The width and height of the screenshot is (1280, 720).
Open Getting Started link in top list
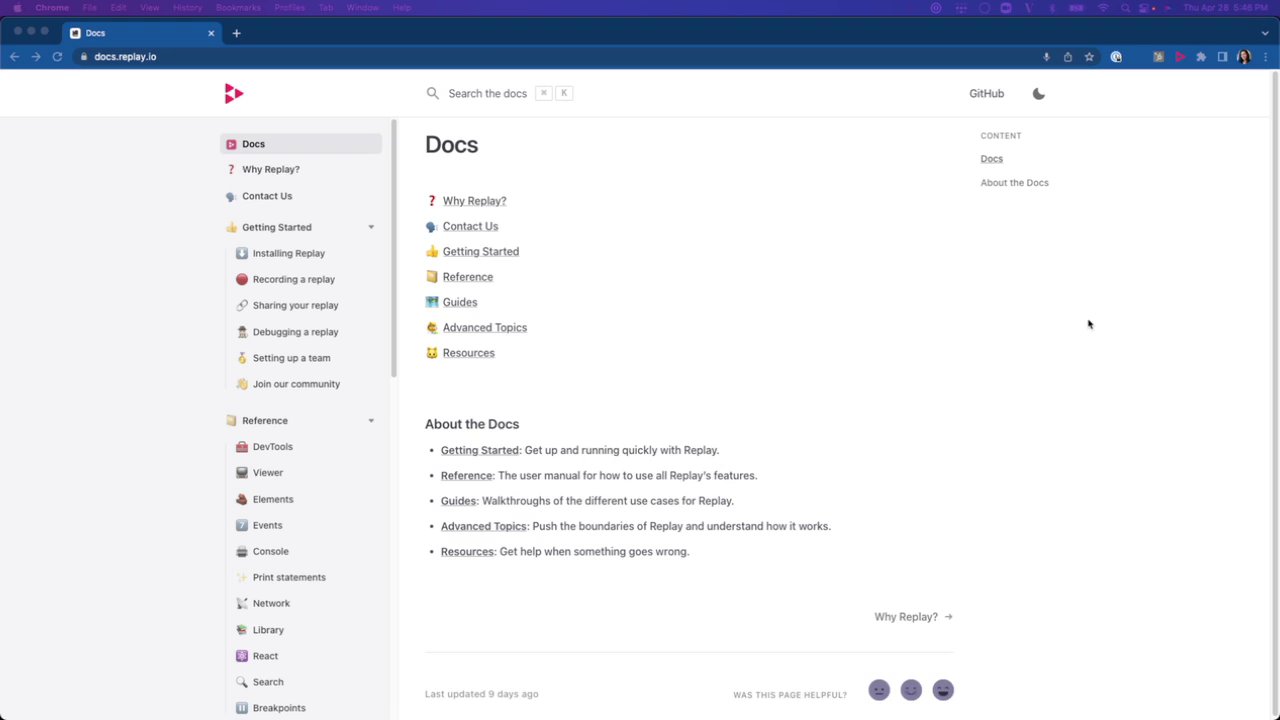coord(481,252)
